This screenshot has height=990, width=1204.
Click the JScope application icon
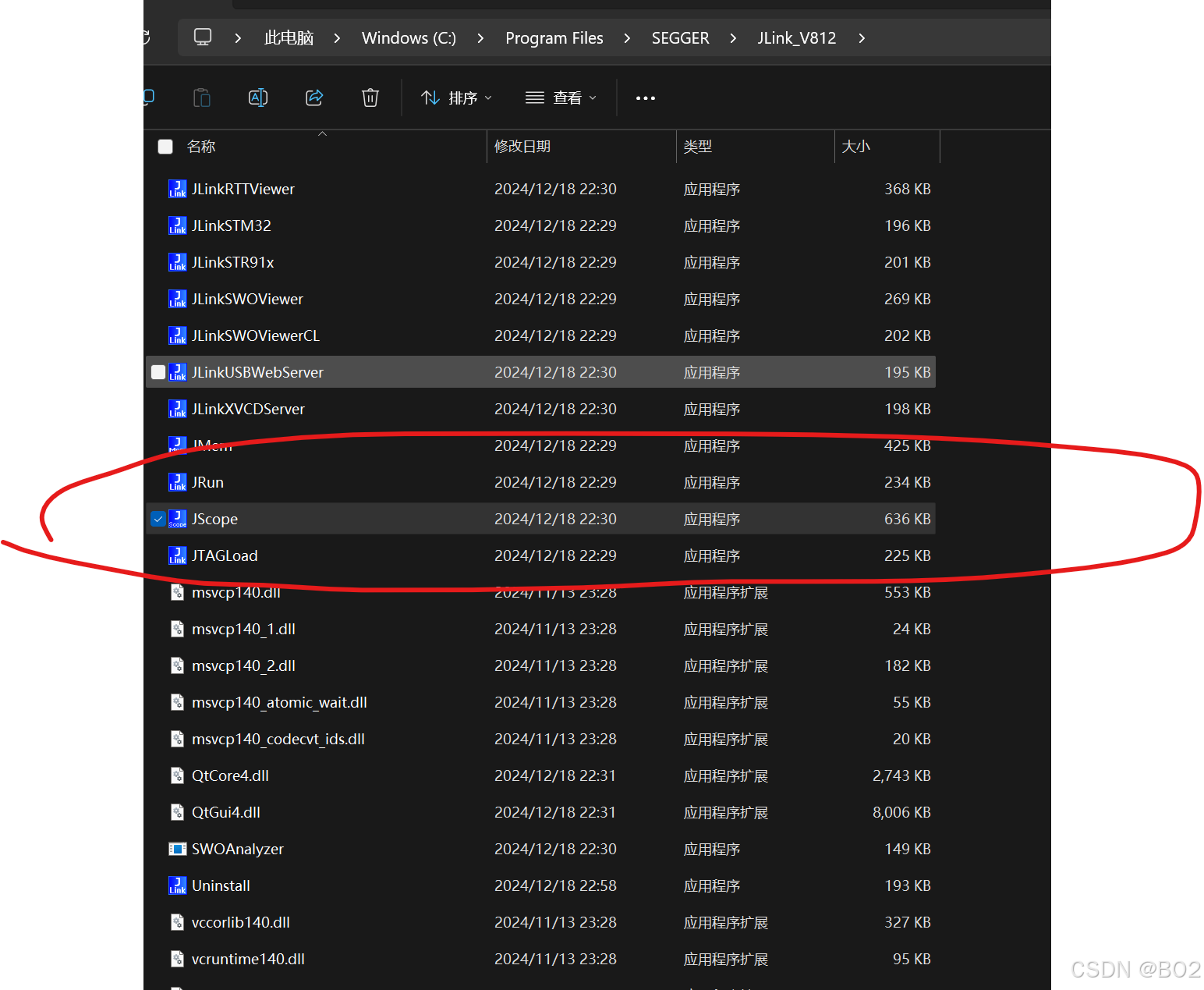click(x=178, y=519)
